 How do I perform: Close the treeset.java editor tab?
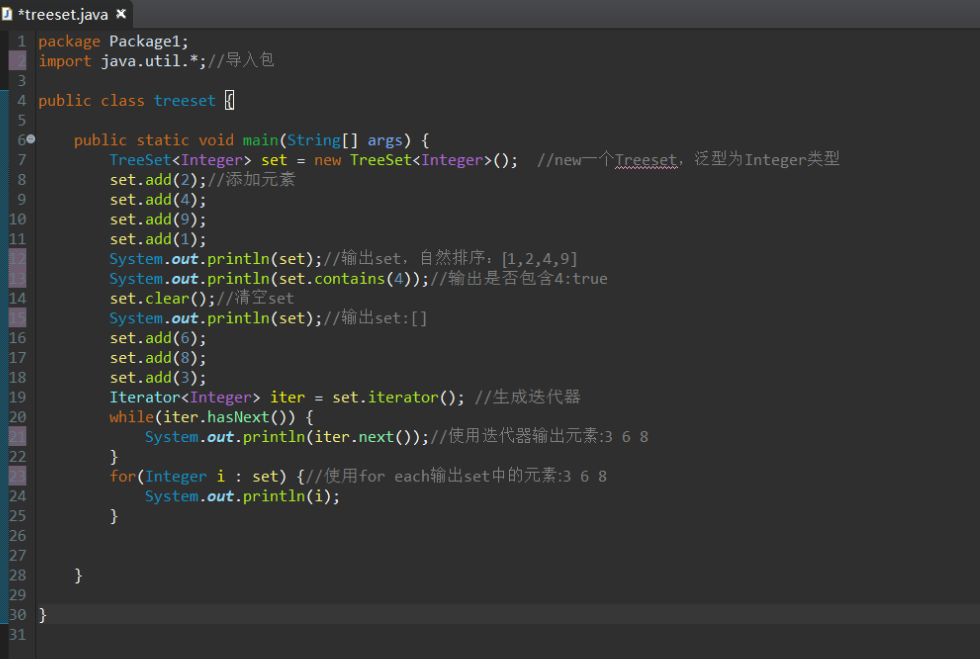(121, 14)
